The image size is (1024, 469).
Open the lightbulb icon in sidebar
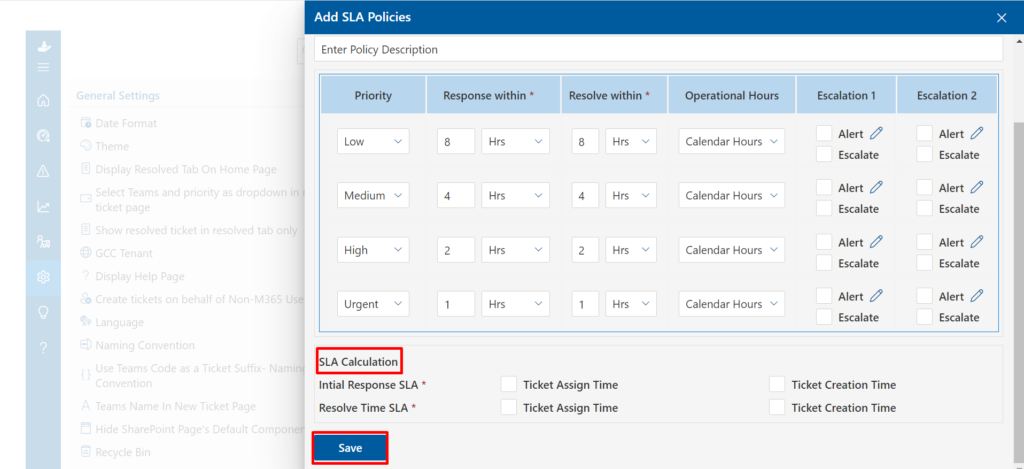[43, 312]
